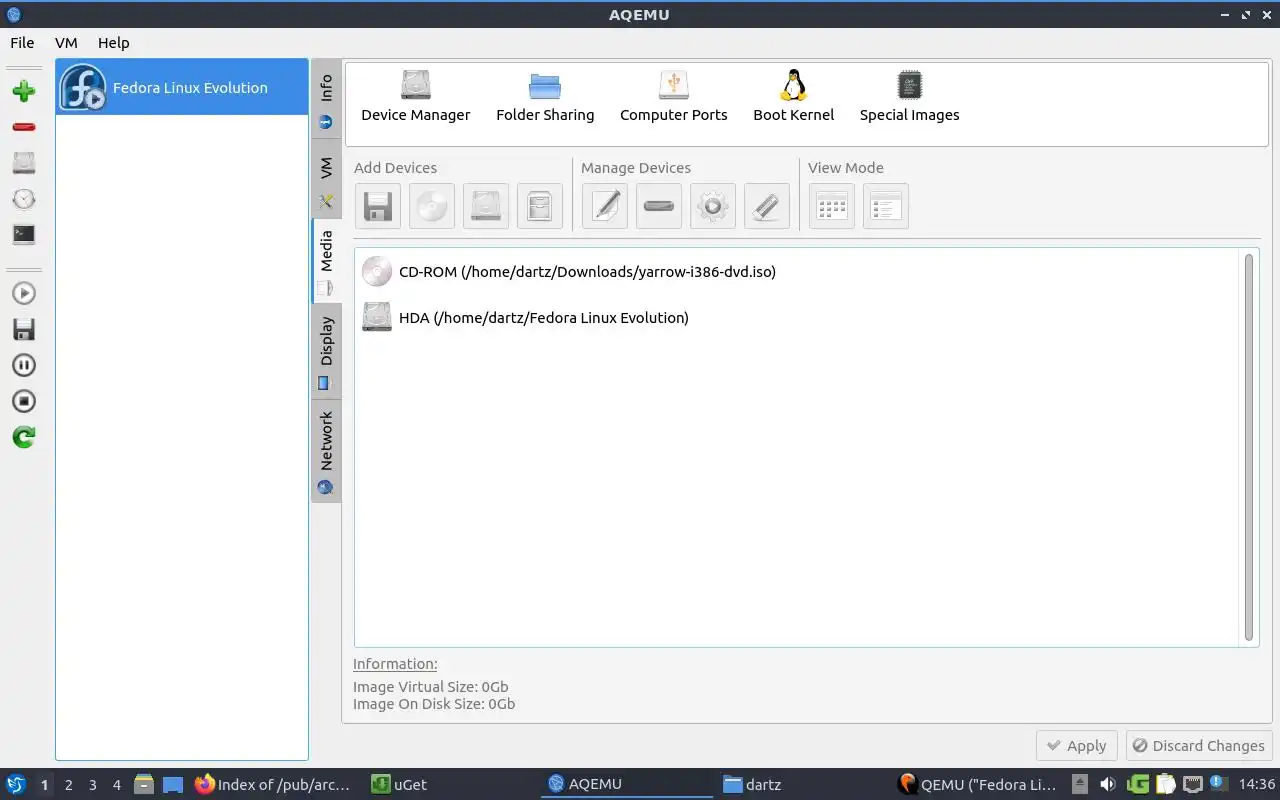The image size is (1280, 800).
Task: Switch to workspace 2 in the panel
Action: click(x=68, y=785)
